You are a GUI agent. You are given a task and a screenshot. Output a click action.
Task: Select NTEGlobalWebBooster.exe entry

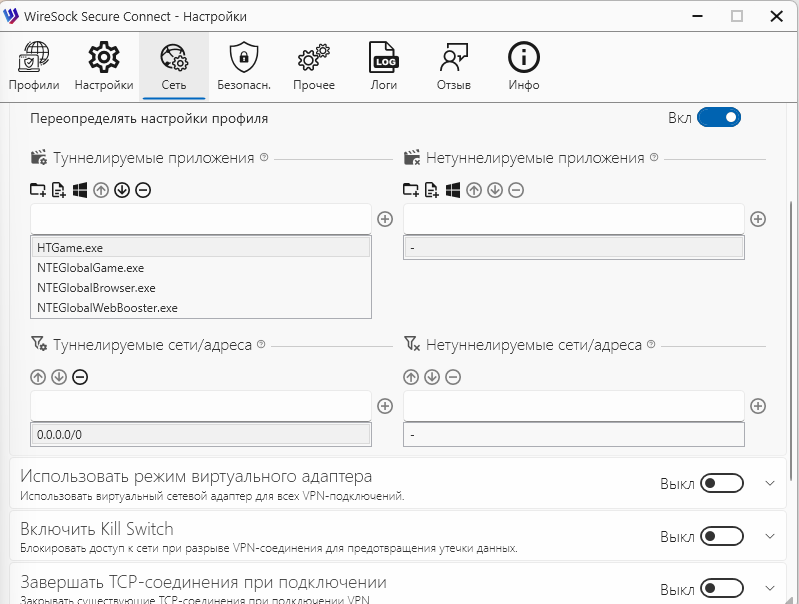[201, 307]
